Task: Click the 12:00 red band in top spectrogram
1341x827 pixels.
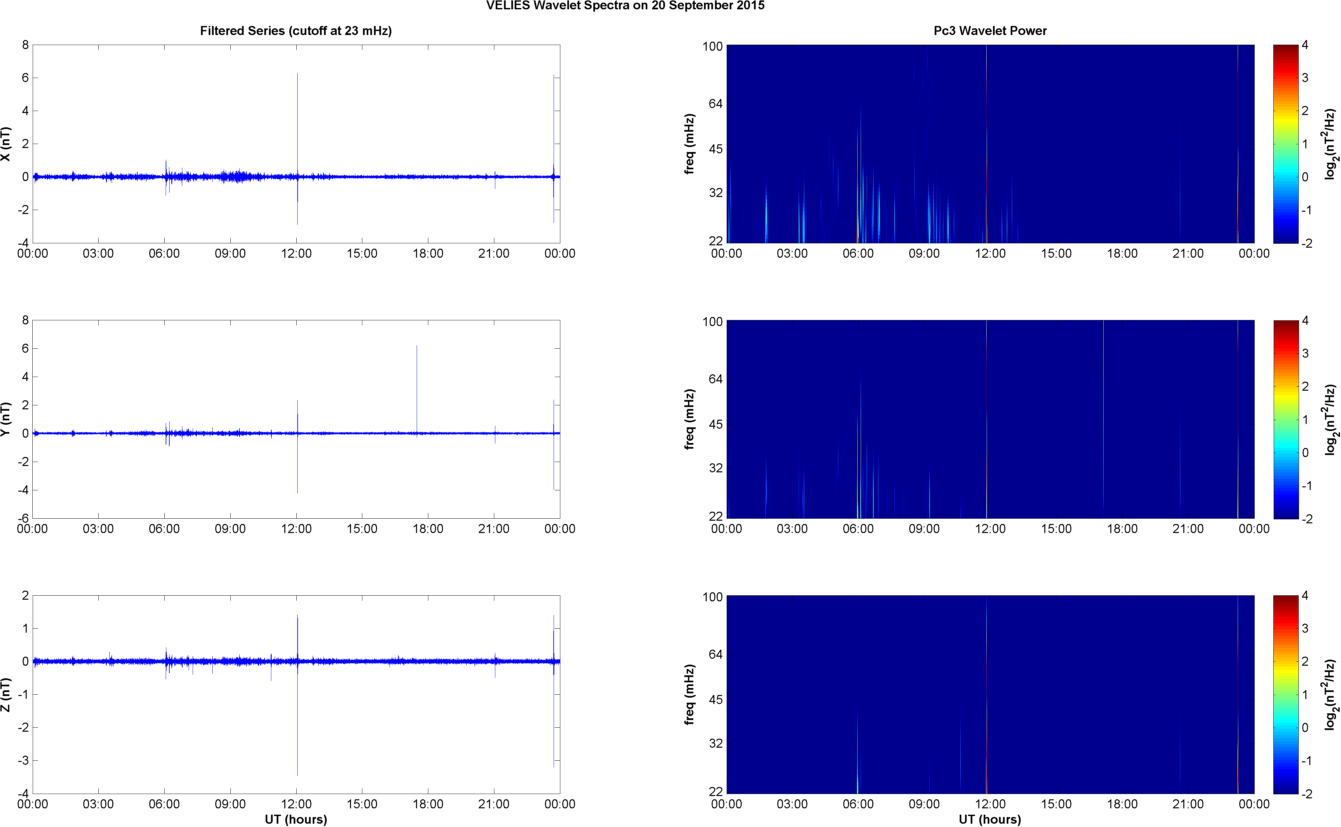Action: click(987, 144)
